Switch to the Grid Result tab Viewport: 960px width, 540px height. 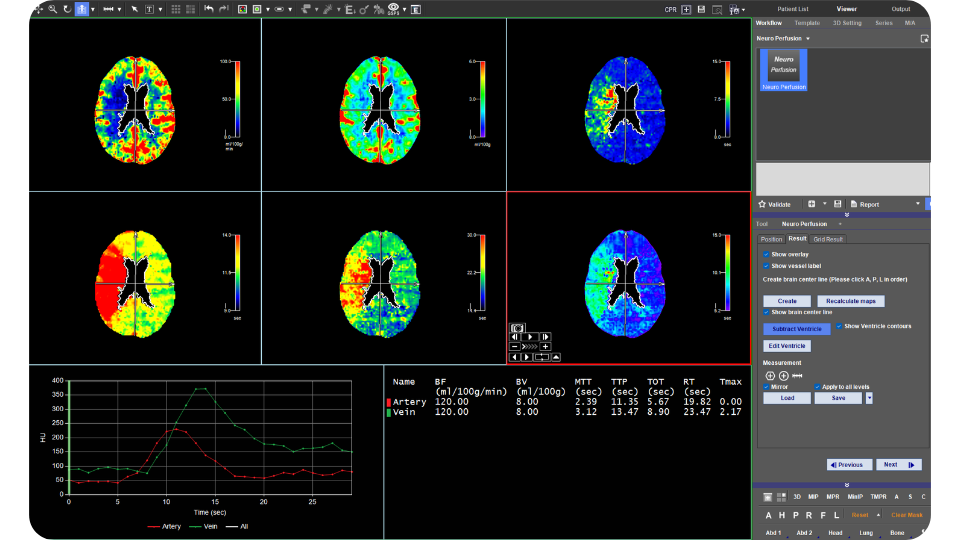[x=827, y=239]
